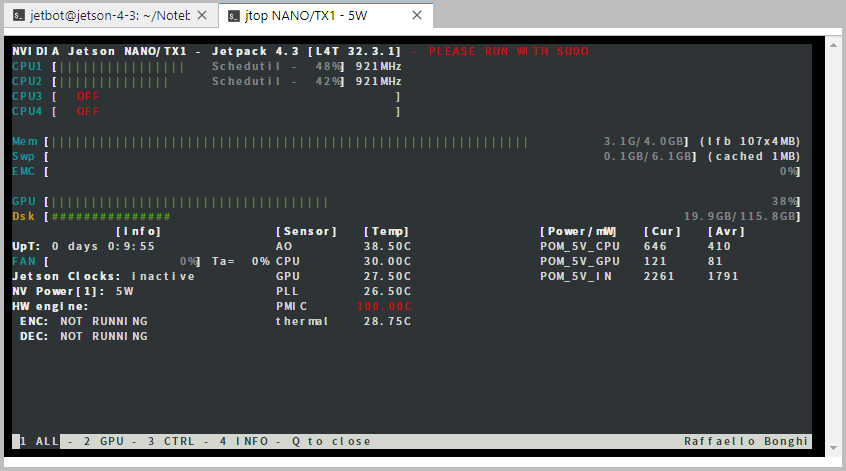846x471 pixels.
Task: Click 'Q to close' in the bottom bar
Action: [x=331, y=441]
